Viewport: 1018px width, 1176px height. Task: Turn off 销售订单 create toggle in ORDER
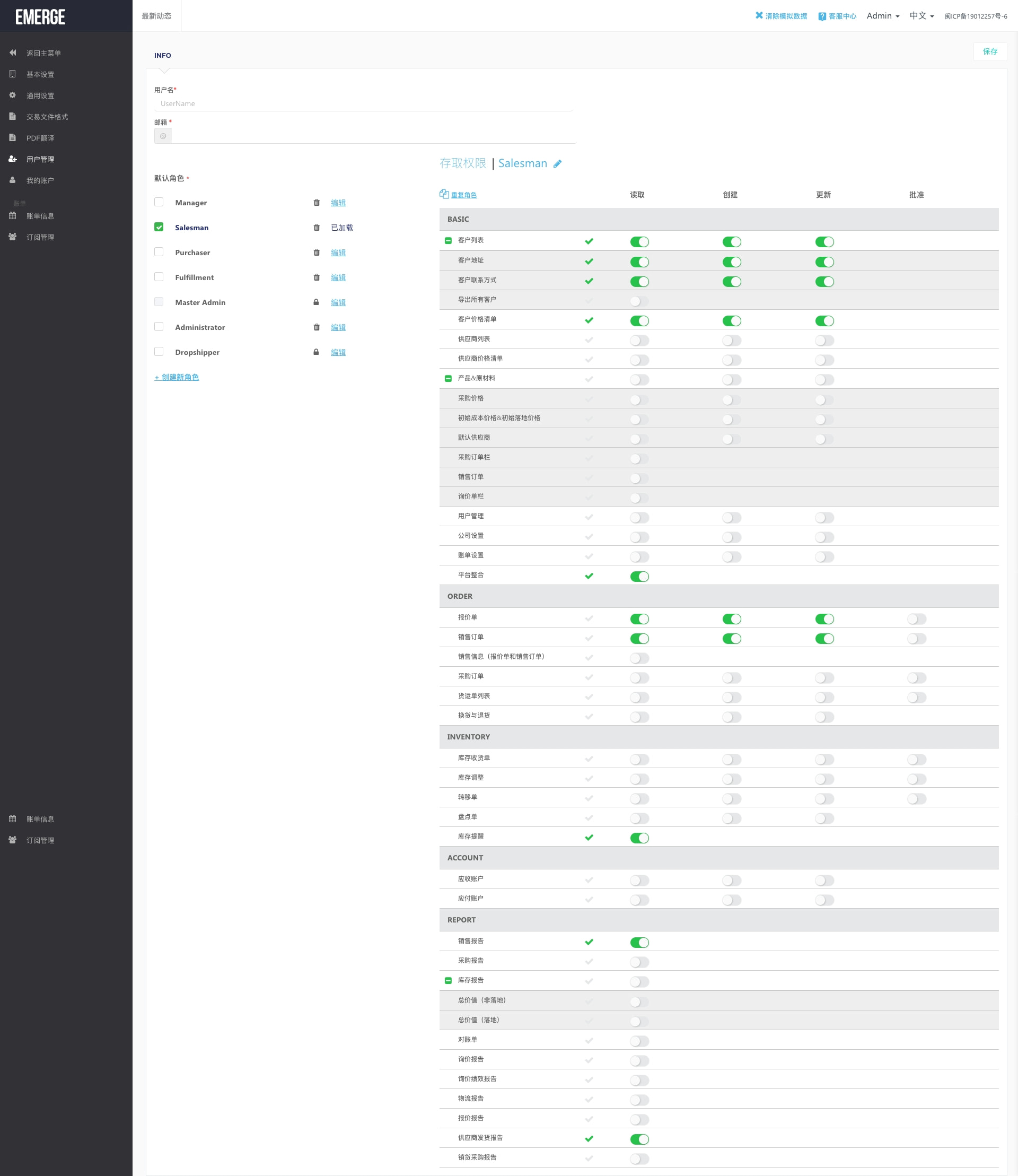tap(732, 639)
